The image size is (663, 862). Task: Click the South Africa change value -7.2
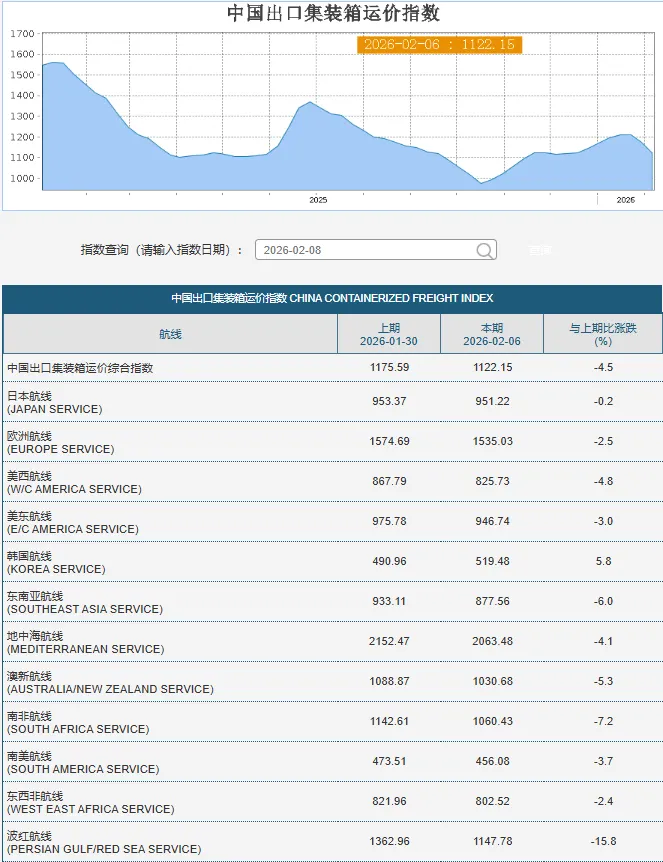click(x=603, y=721)
